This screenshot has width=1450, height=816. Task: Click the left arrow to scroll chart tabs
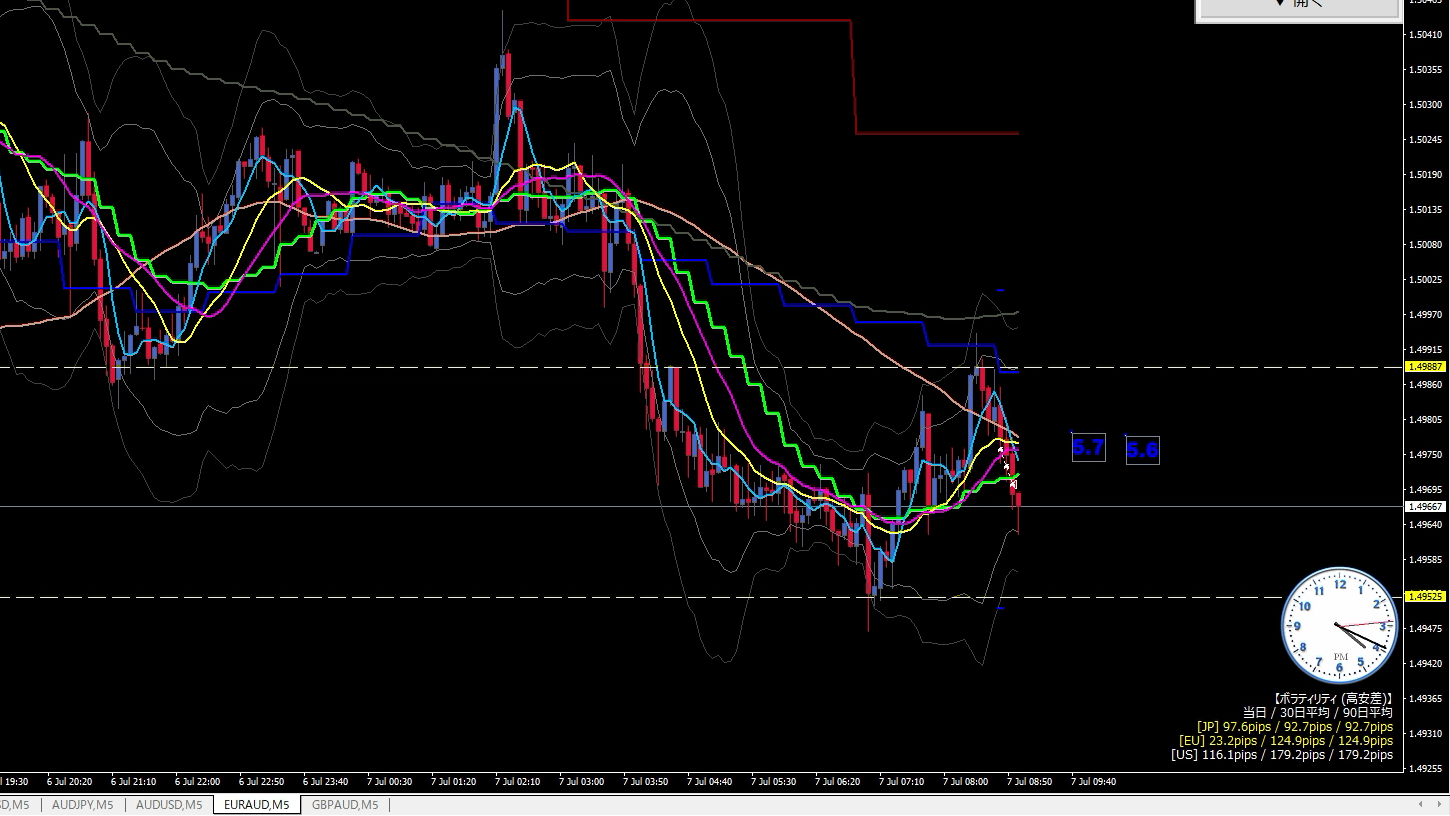point(1421,804)
